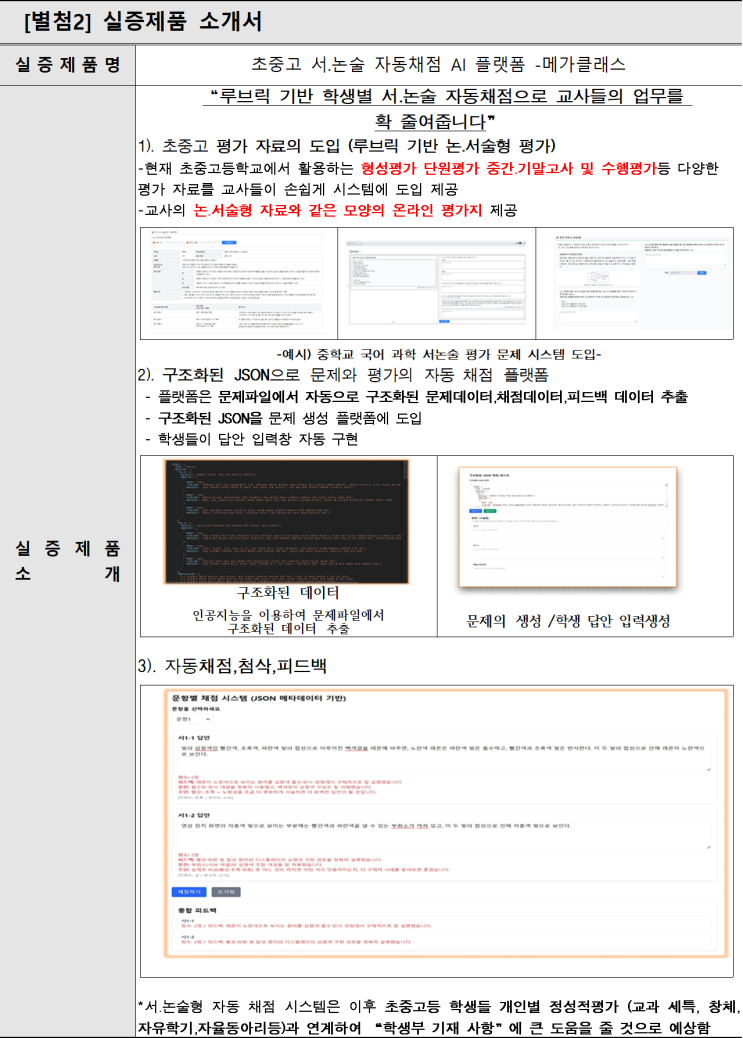This screenshot has height=1038, width=743.
Task: Select the 구조화된 JSON test page thumbnail
Action: pos(568,527)
